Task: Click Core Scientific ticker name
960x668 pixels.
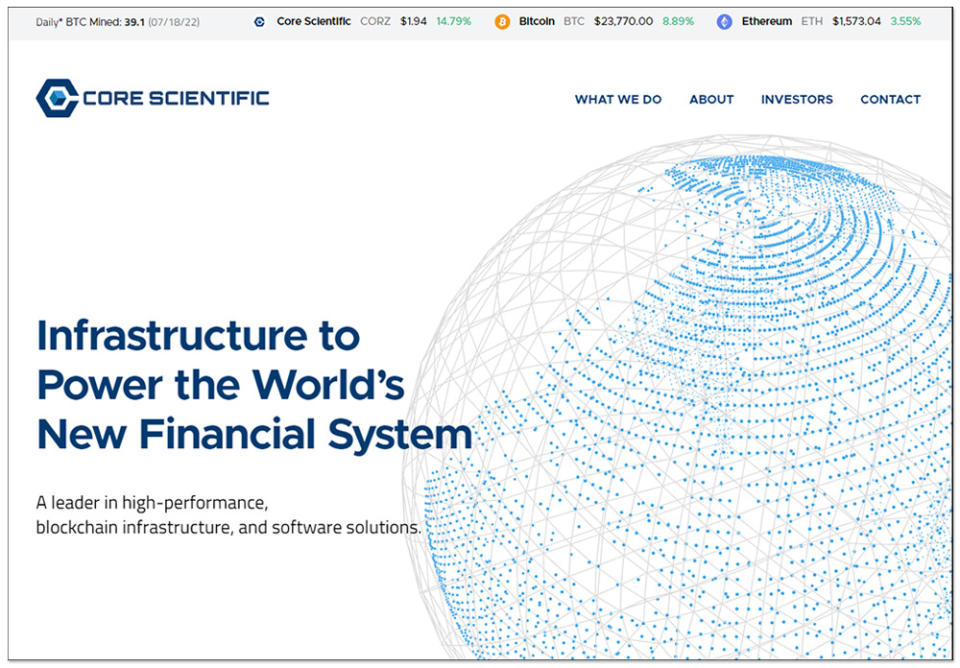Action: [313, 21]
